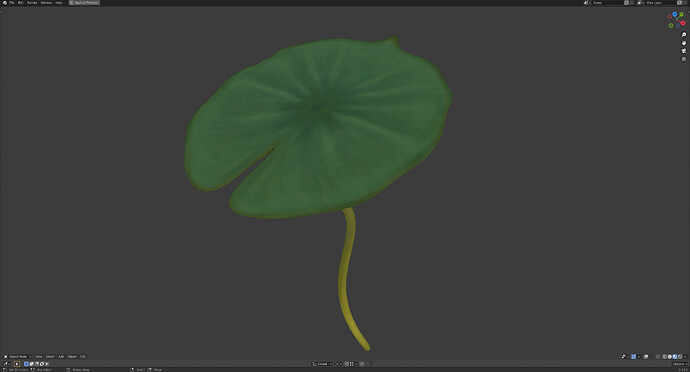The image size is (690, 372).
Task: Open the View menu in viewport header
Action: [39, 357]
